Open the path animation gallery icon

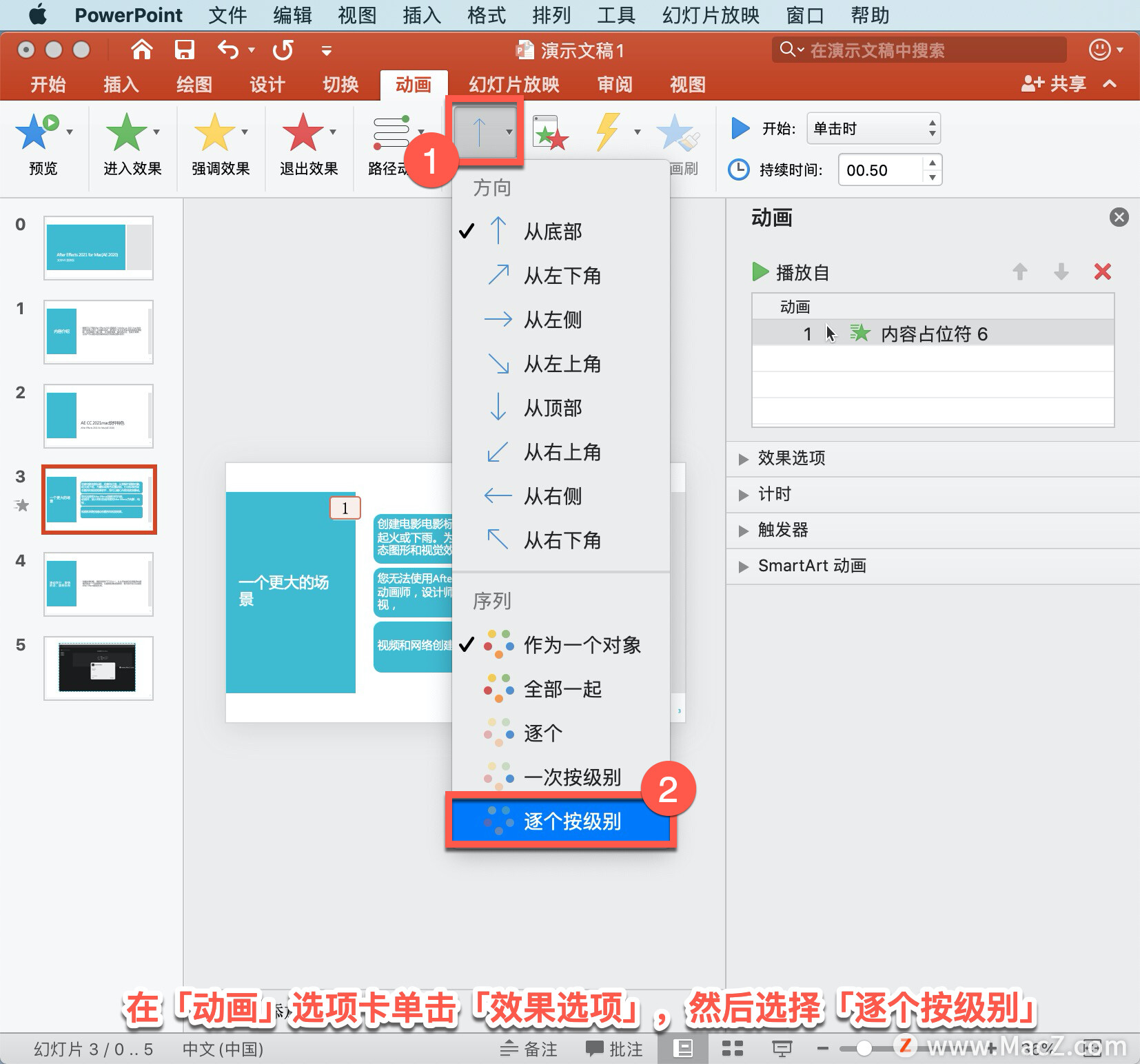click(391, 132)
